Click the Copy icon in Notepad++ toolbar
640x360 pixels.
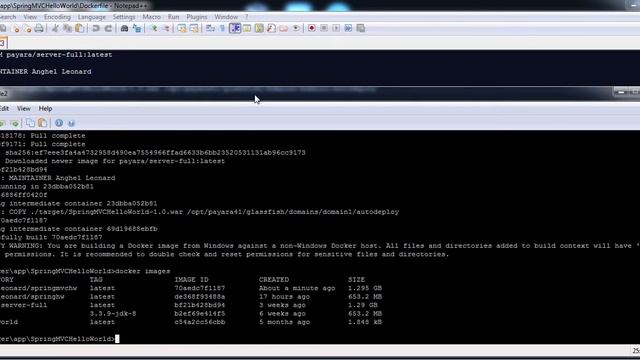pos(67,28)
